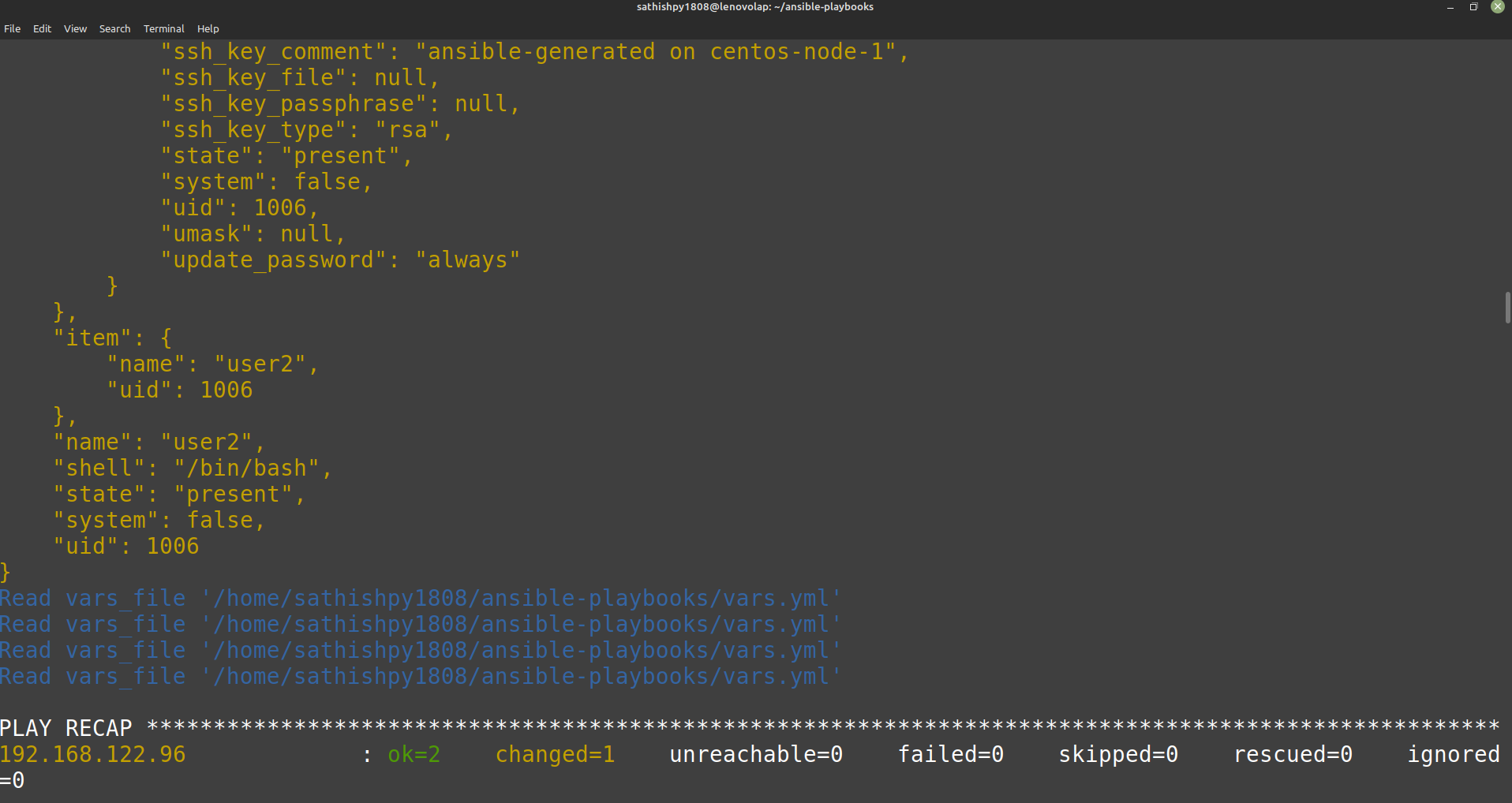Click the failed=0 status text
1512x803 pixels.
951,754
